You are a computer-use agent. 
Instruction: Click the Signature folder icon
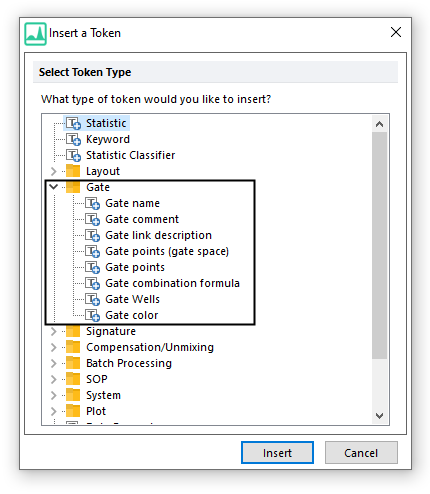point(73,331)
